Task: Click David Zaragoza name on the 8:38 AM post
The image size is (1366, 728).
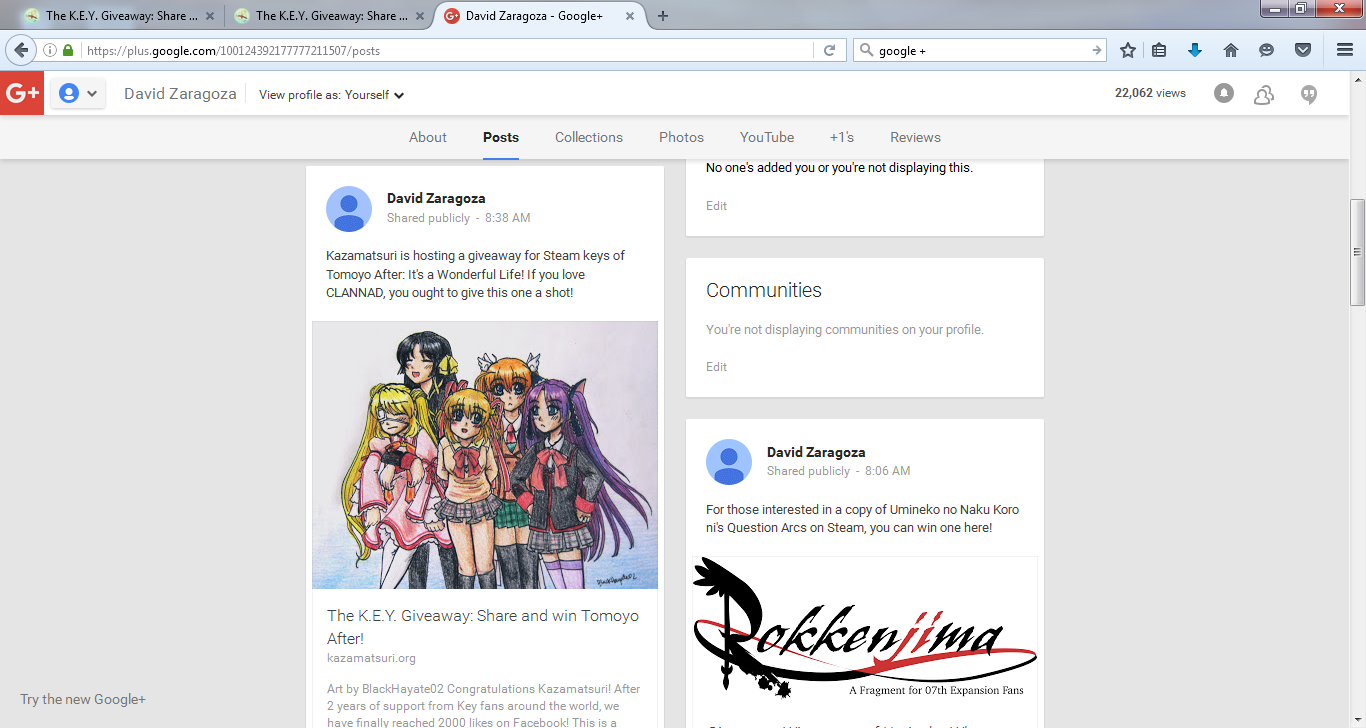Action: [436, 199]
